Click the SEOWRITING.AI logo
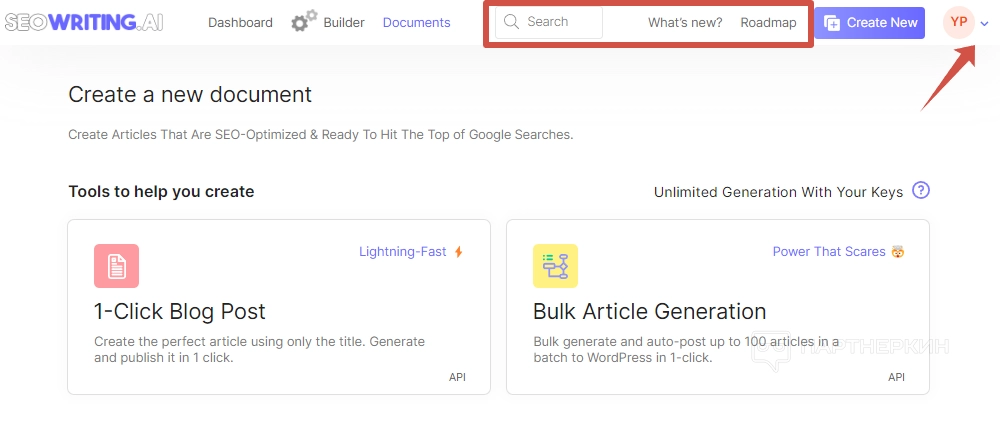1000x424 pixels. pyautogui.click(x=83, y=22)
